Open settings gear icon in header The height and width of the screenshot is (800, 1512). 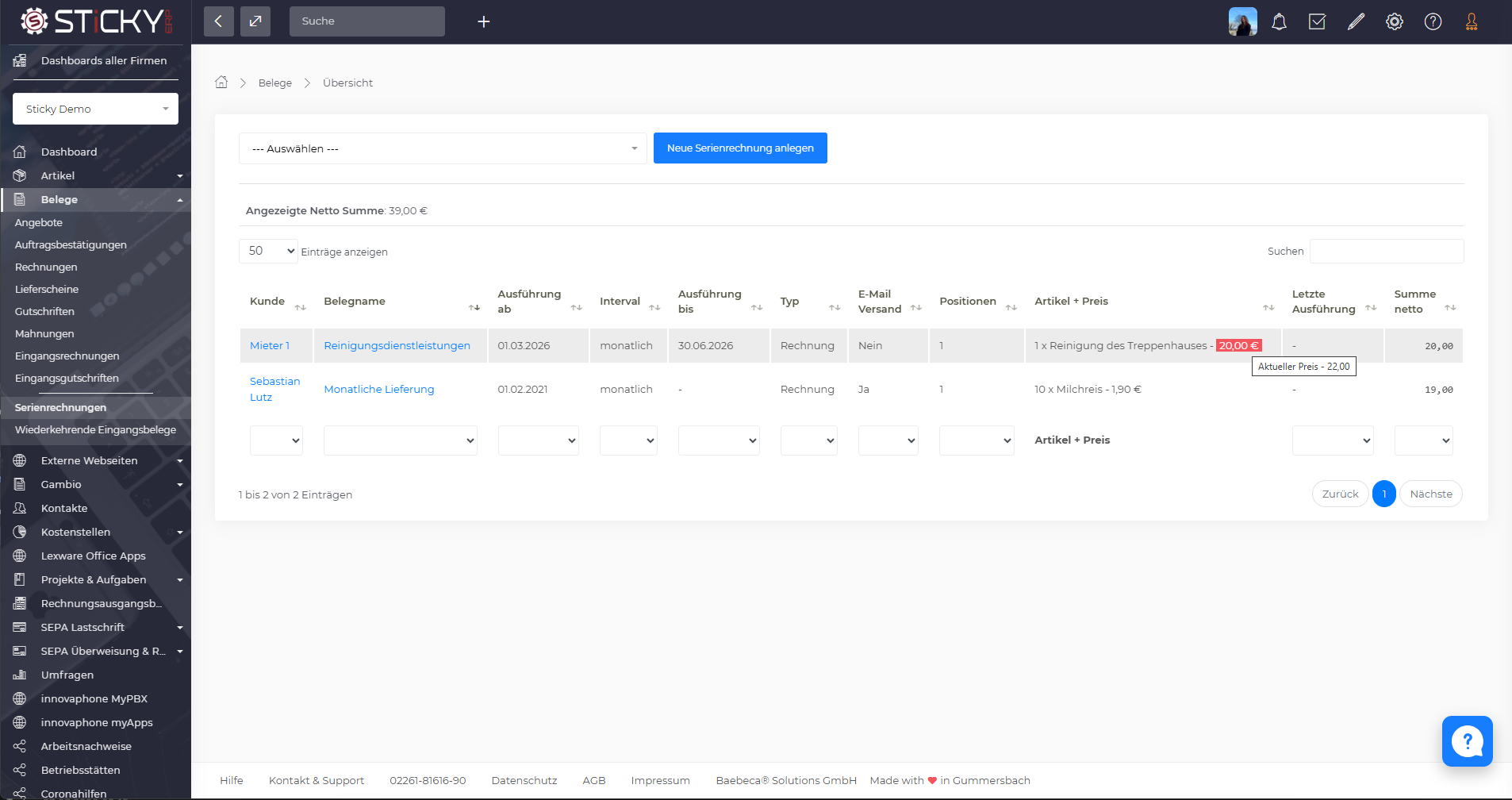[x=1395, y=21]
